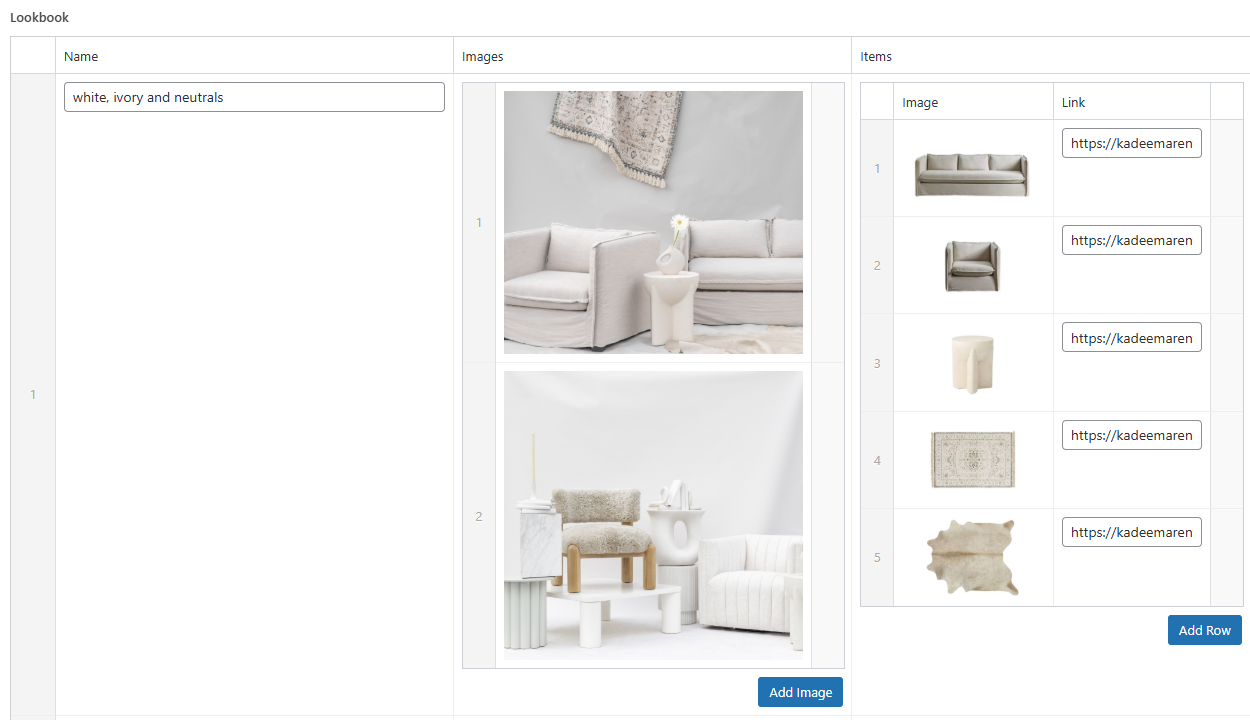Image resolution: width=1250 pixels, height=720 pixels.
Task: Focus the lookbook Name text field
Action: pyautogui.click(x=254, y=97)
